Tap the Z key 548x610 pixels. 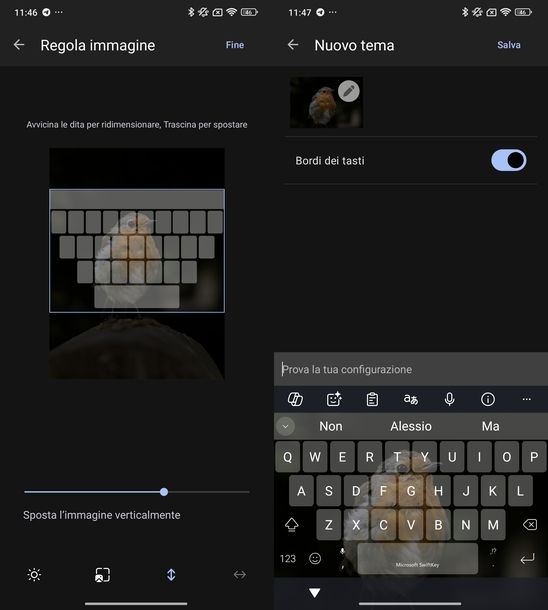point(329,525)
